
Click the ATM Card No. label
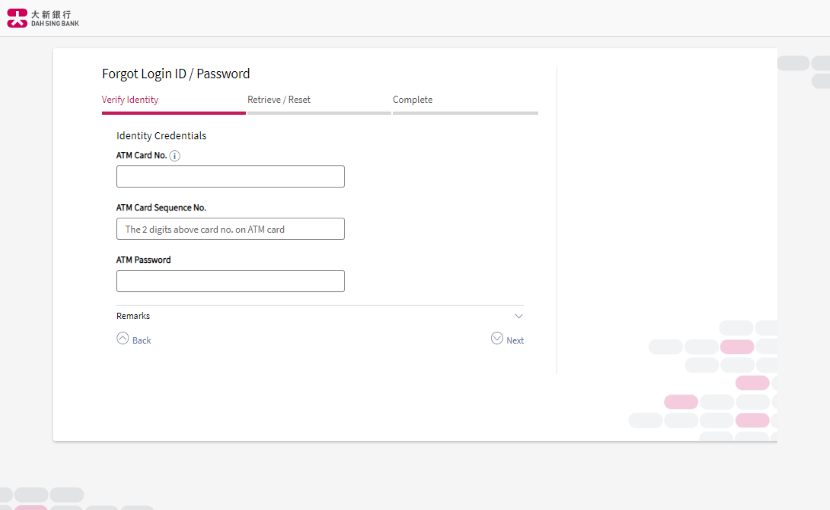(x=141, y=155)
